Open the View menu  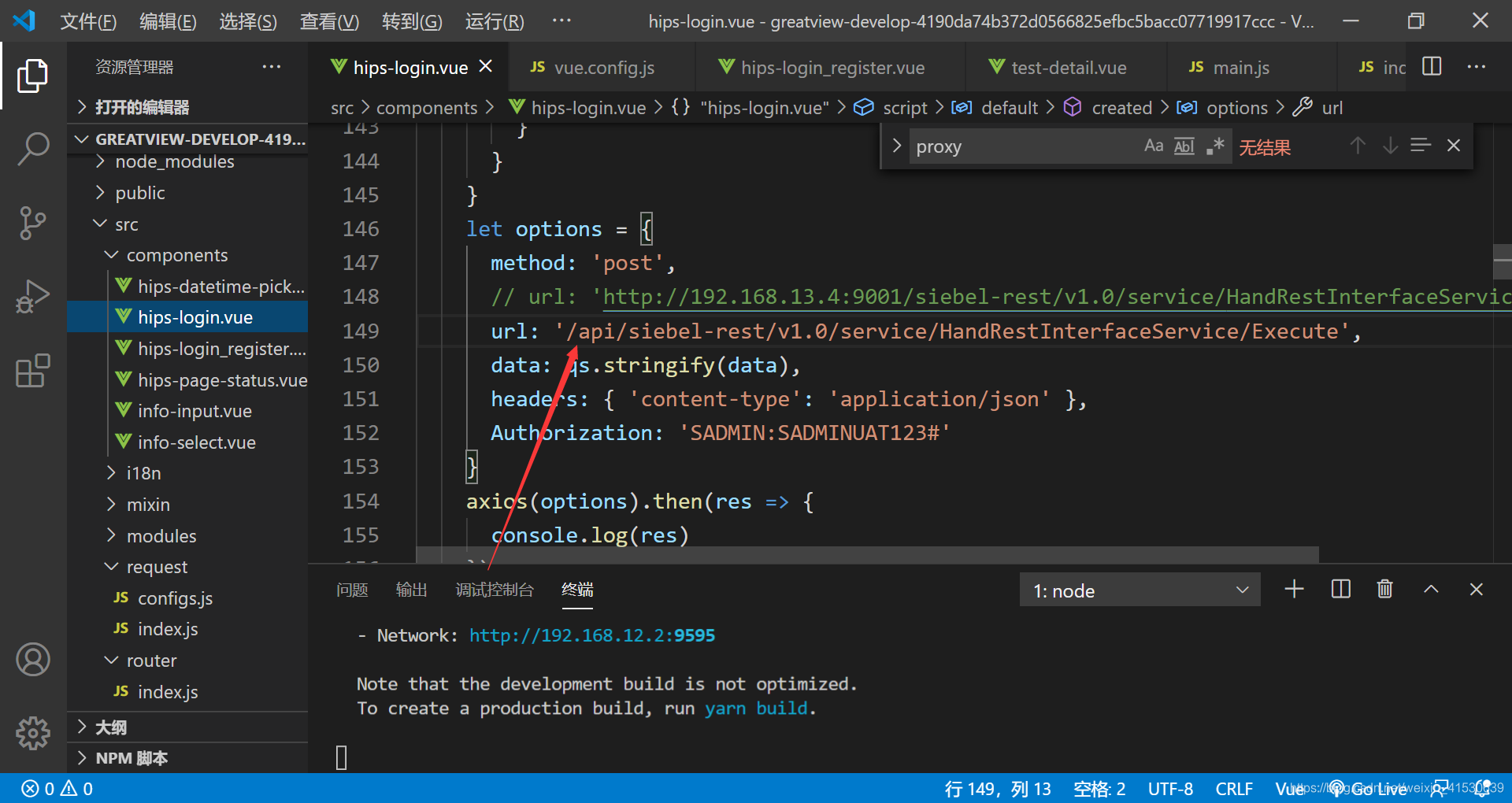click(329, 21)
